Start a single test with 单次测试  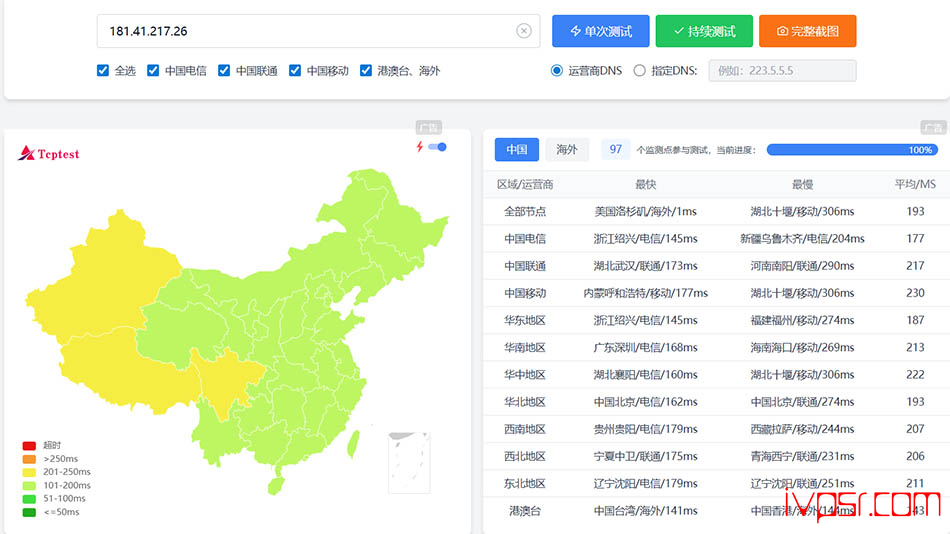click(600, 31)
